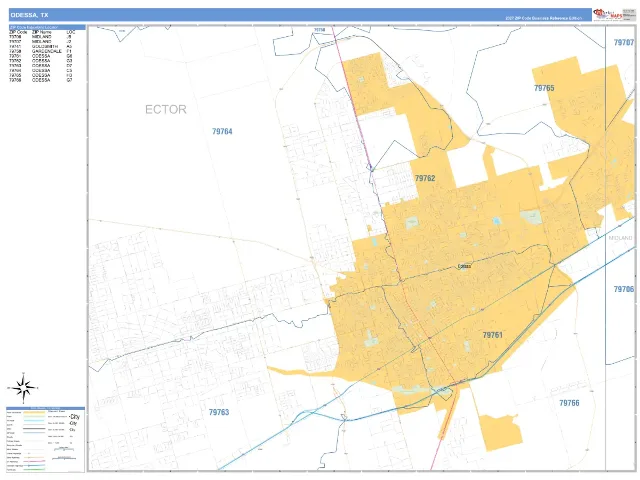This screenshot has width=640, height=480.
Task: Select the 79761 ODESSA row in the locator table
Action: point(40,56)
